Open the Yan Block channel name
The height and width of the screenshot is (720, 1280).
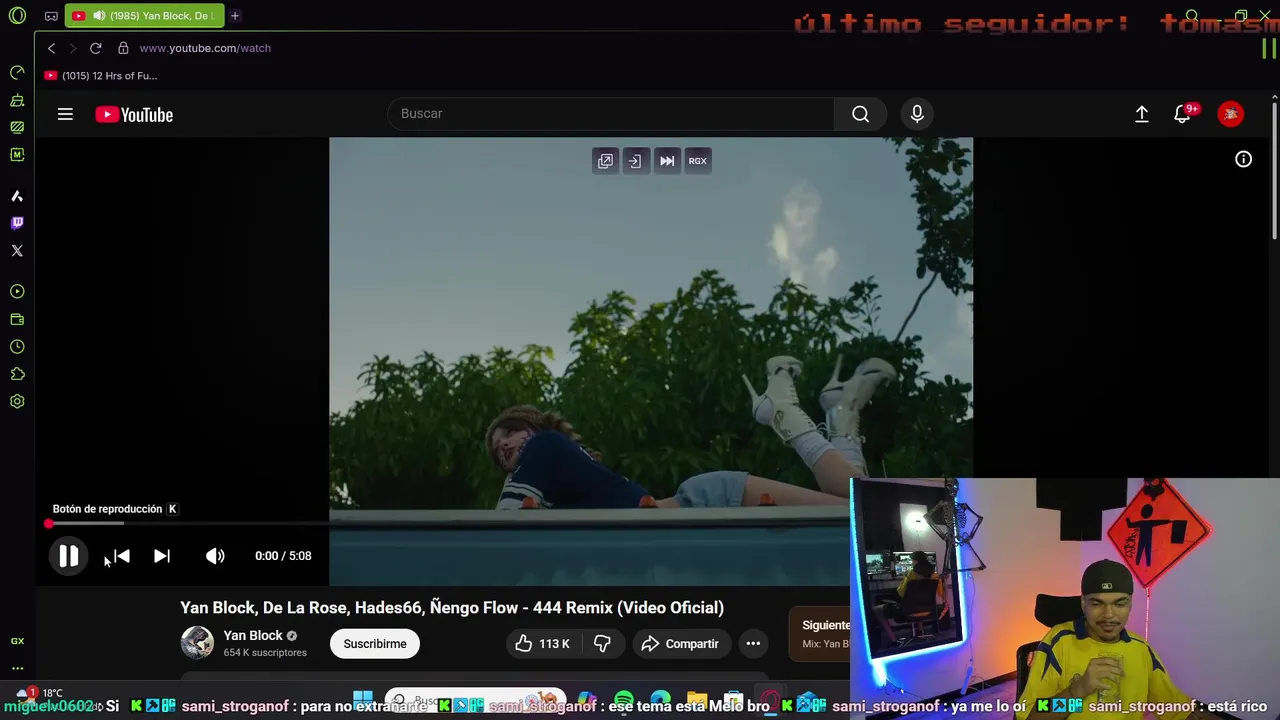(x=253, y=635)
